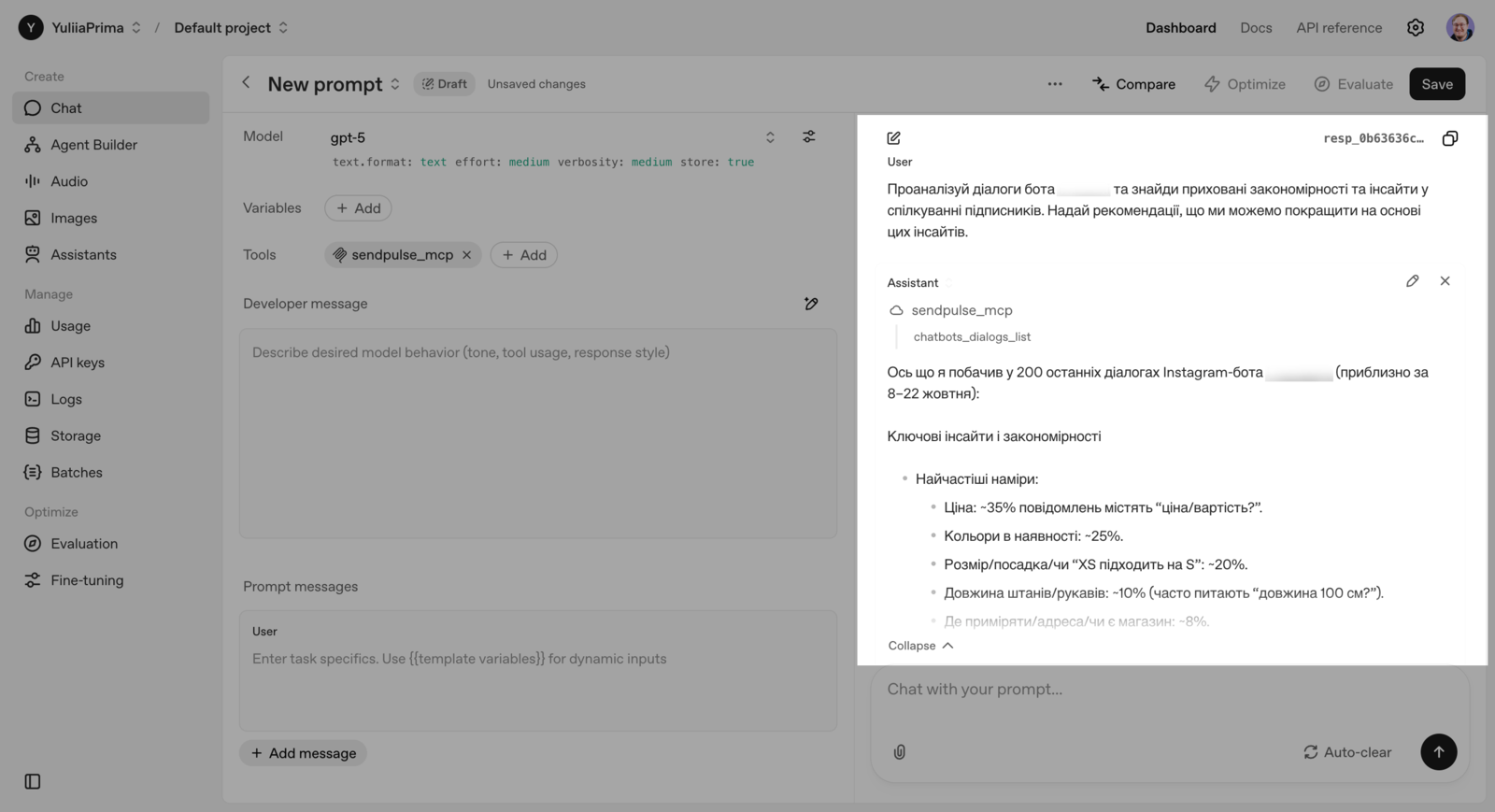The height and width of the screenshot is (812, 1495).
Task: Collapse the assistant response
Action: (x=920, y=646)
